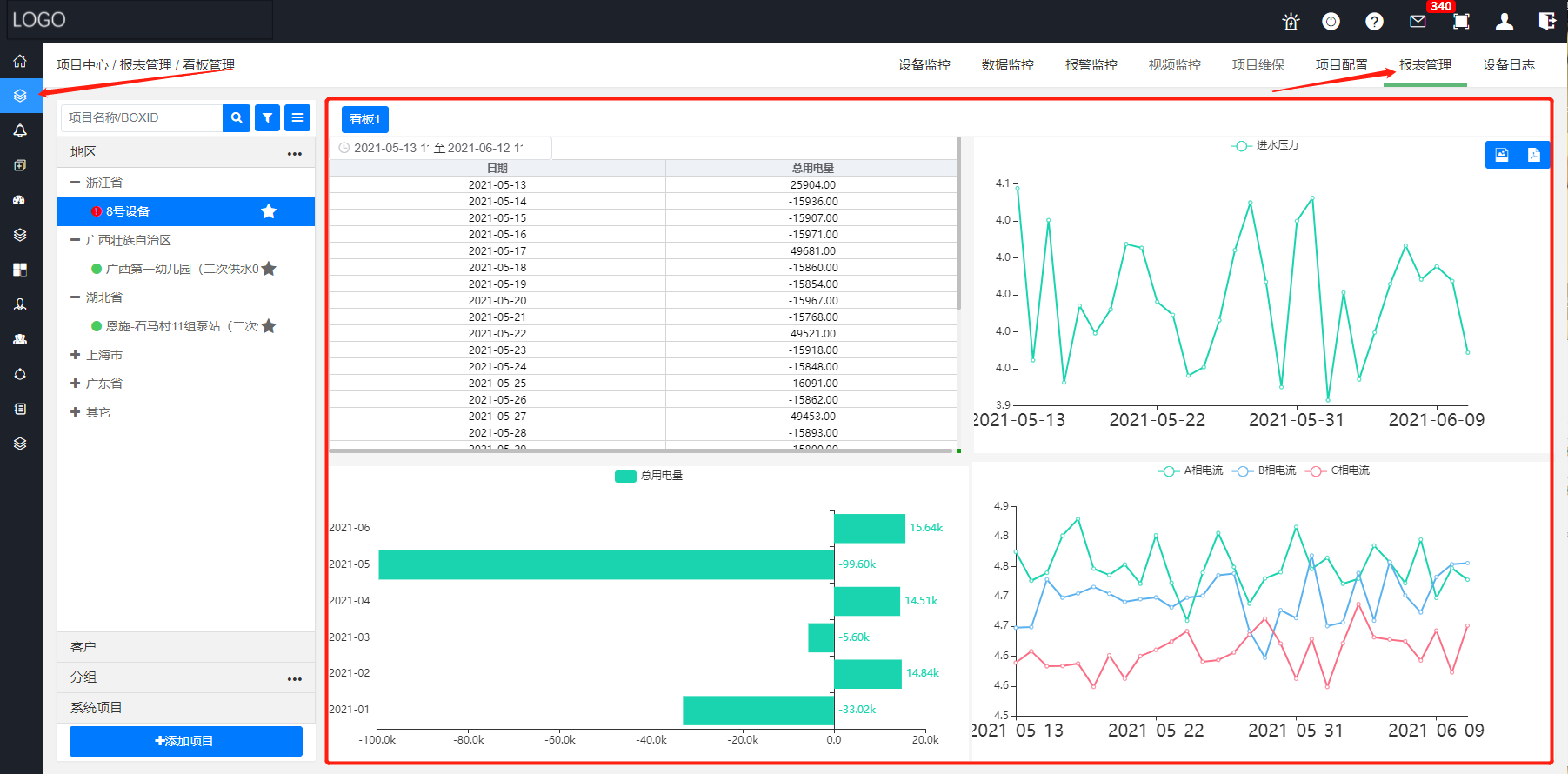The height and width of the screenshot is (774, 1568).
Task: Open the alarm siren icon in top bar
Action: click(1291, 22)
